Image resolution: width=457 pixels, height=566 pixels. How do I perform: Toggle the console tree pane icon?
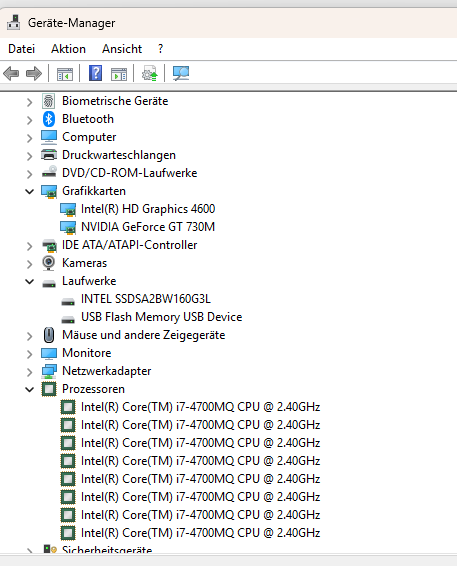click(x=65, y=74)
